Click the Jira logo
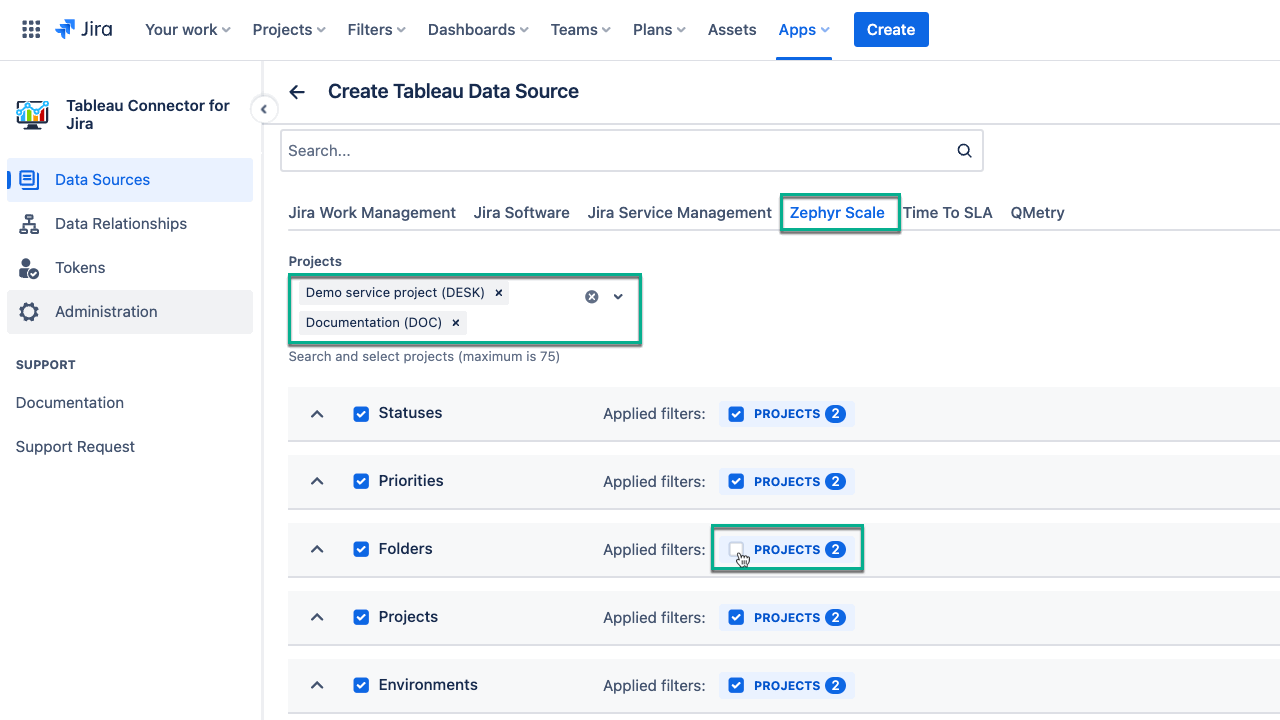 click(x=84, y=30)
